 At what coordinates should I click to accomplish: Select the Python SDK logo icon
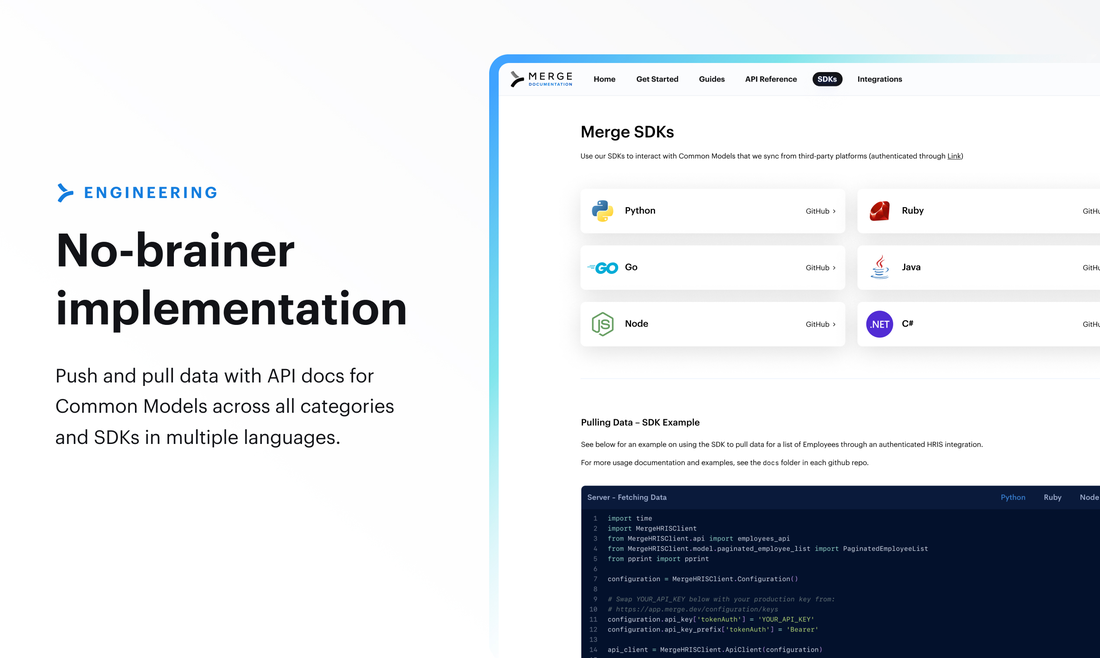tap(604, 211)
